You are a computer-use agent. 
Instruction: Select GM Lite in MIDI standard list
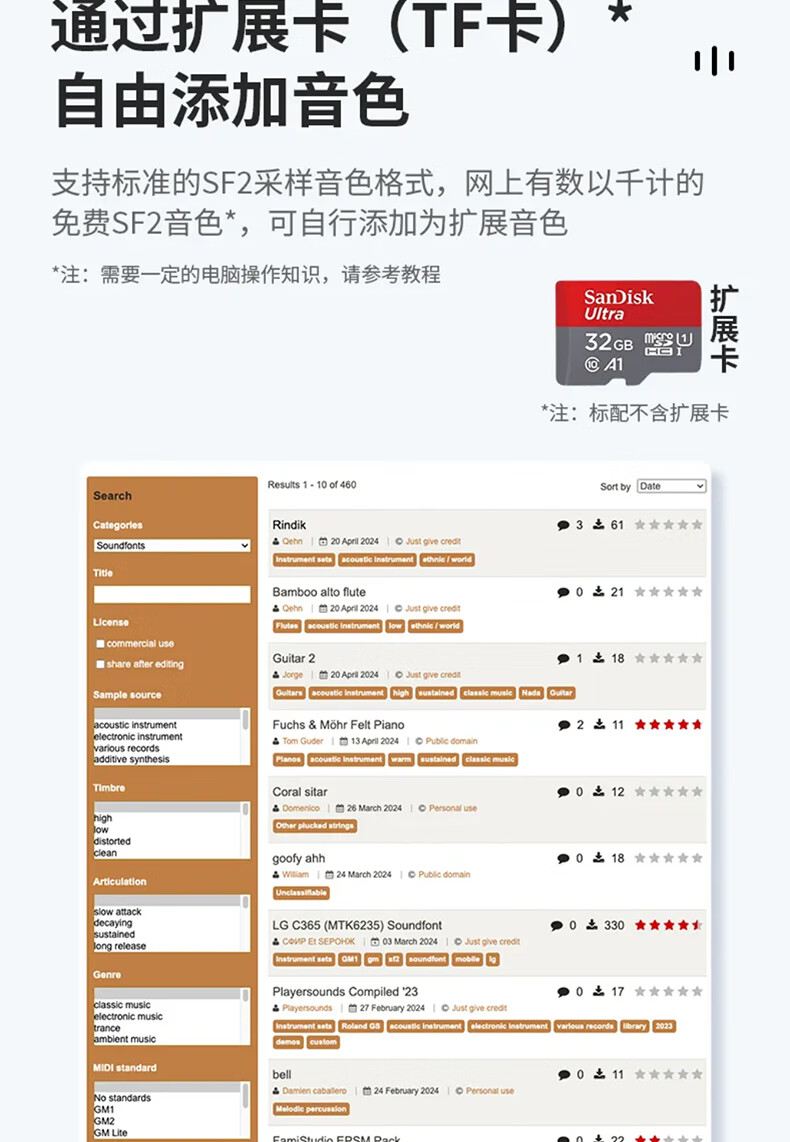tap(111, 1133)
